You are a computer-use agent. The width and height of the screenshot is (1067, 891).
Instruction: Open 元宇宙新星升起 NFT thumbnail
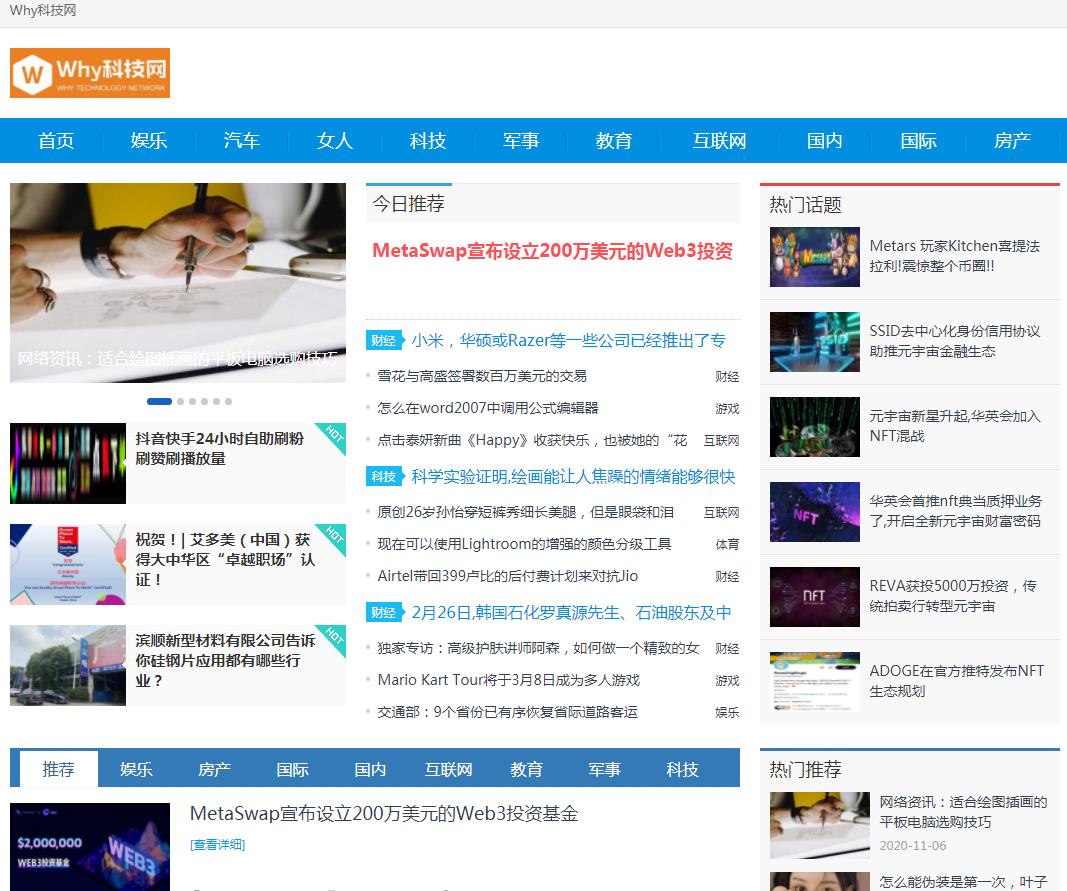click(815, 427)
